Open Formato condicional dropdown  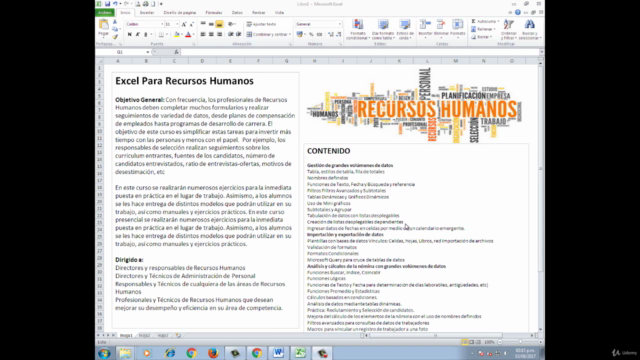(358, 29)
